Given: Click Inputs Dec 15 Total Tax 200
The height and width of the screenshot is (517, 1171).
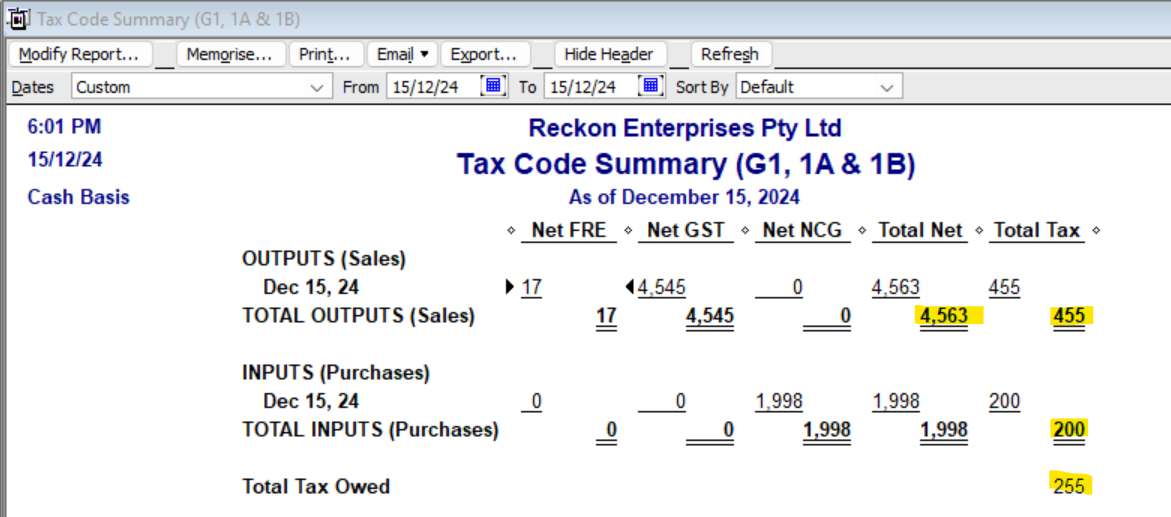Looking at the screenshot, I should coord(1004,402).
